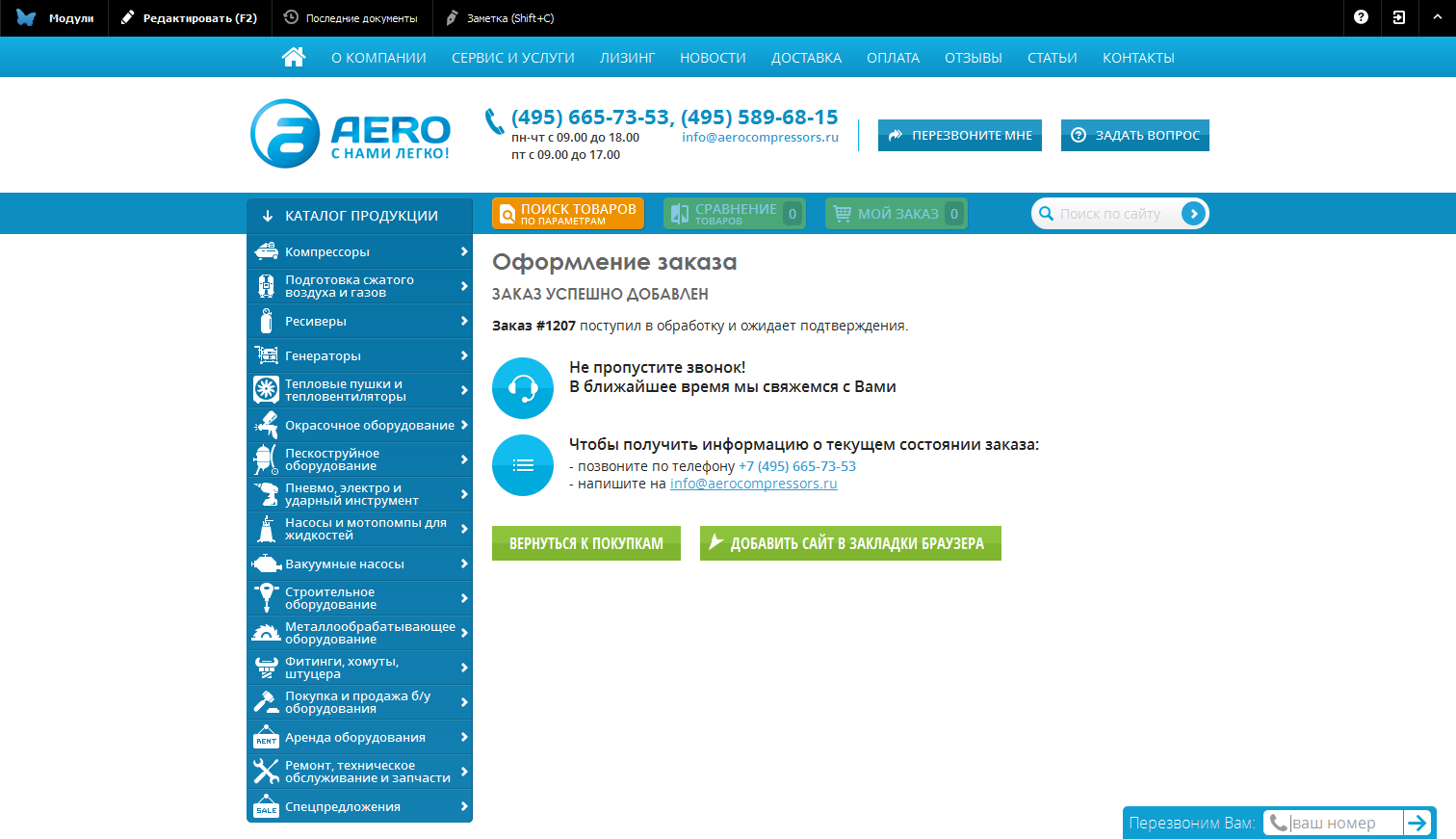
Task: Click the Тепловые пушки fan icon
Action: click(266, 390)
